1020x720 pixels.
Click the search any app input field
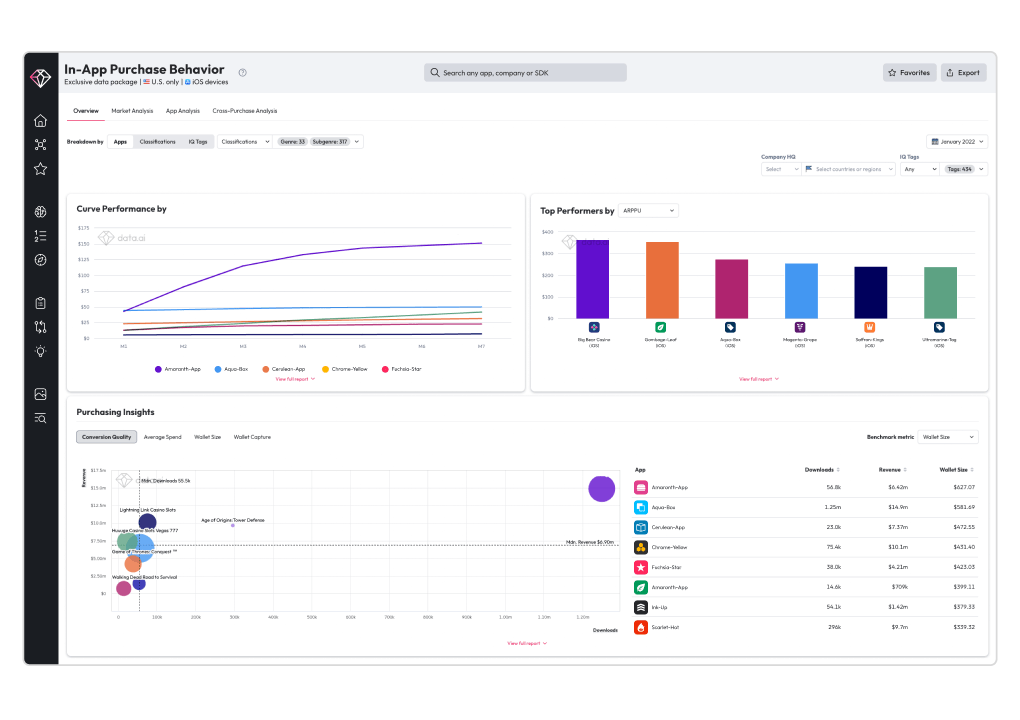[526, 73]
